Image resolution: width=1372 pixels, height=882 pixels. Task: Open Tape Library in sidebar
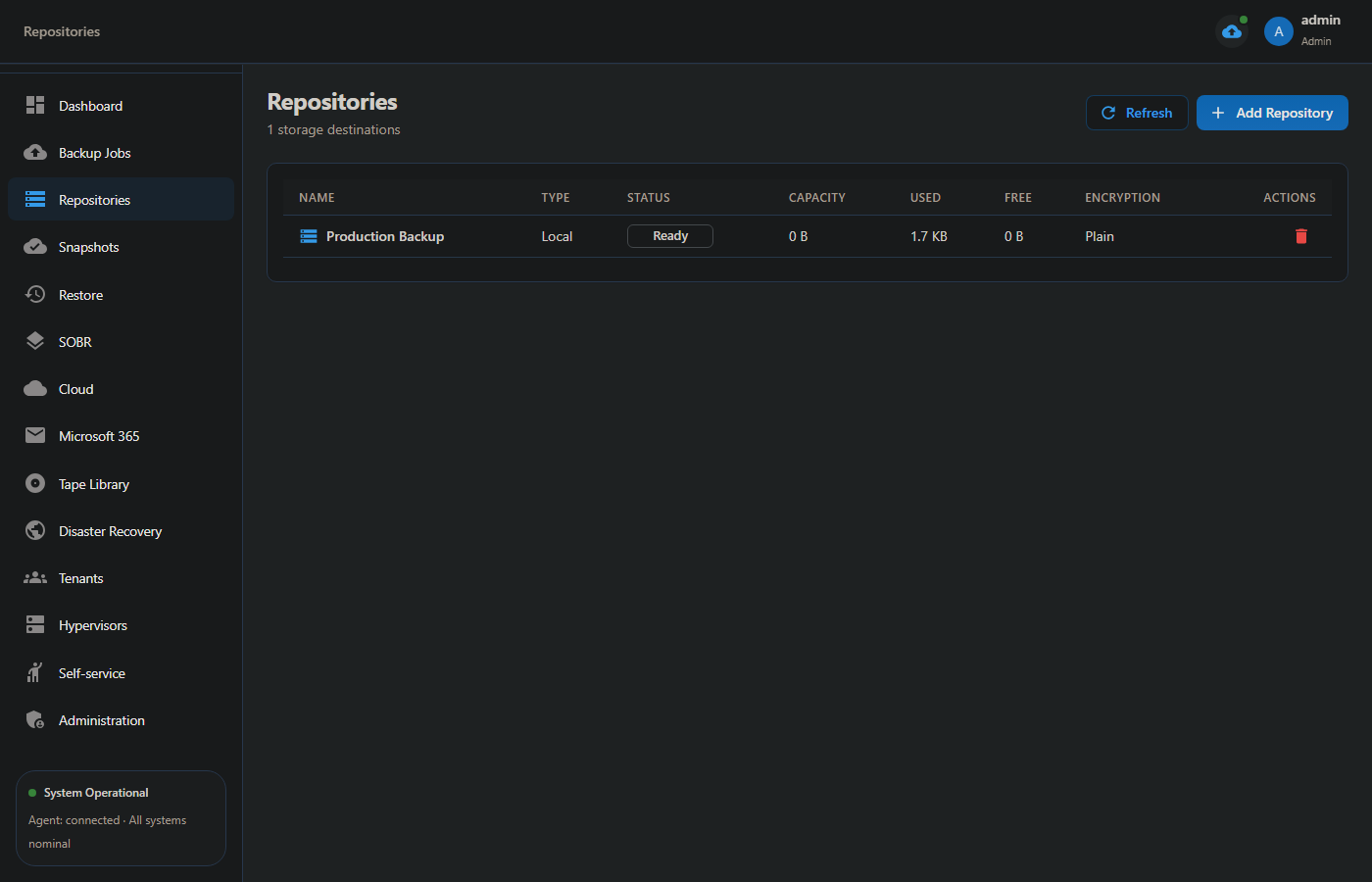121,483
